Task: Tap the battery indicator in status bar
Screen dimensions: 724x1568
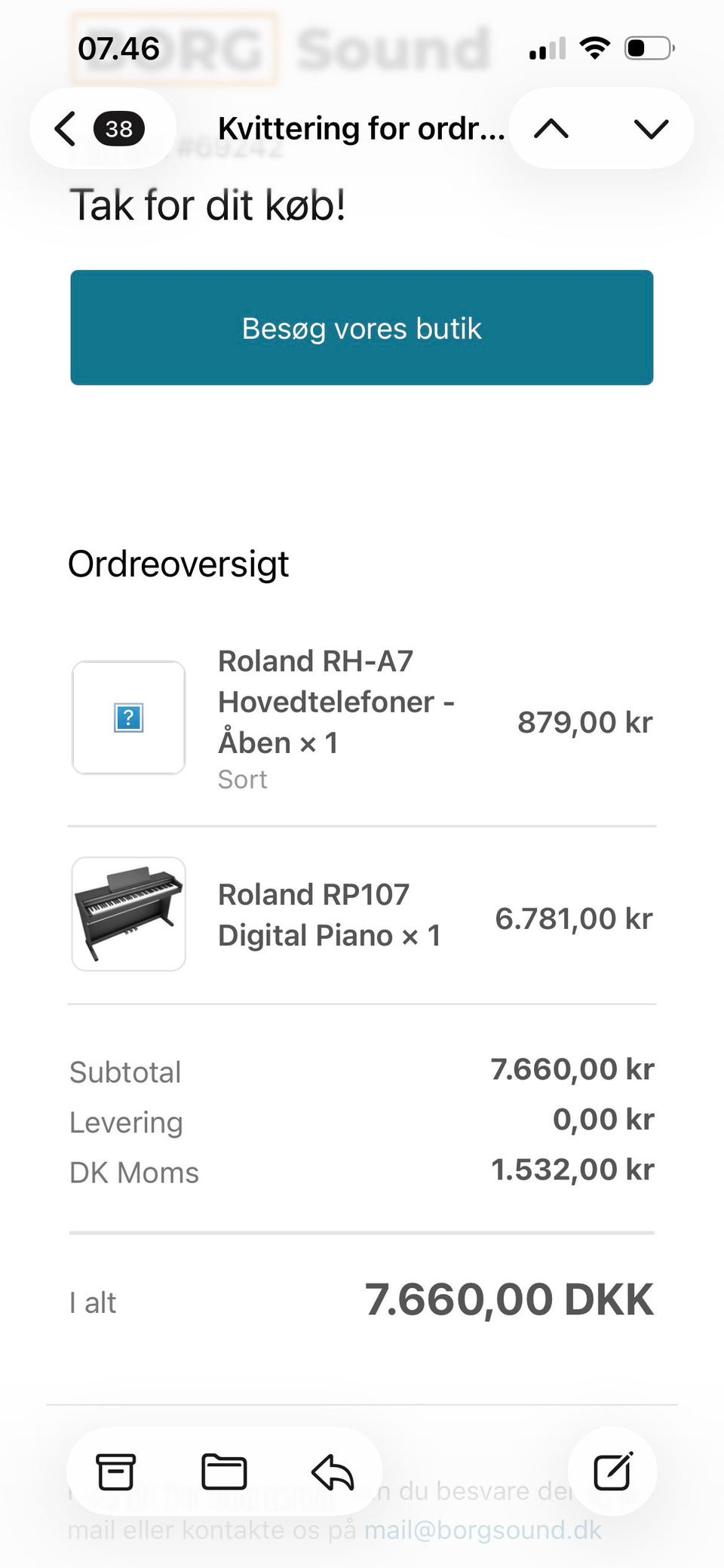Action: coord(649,49)
